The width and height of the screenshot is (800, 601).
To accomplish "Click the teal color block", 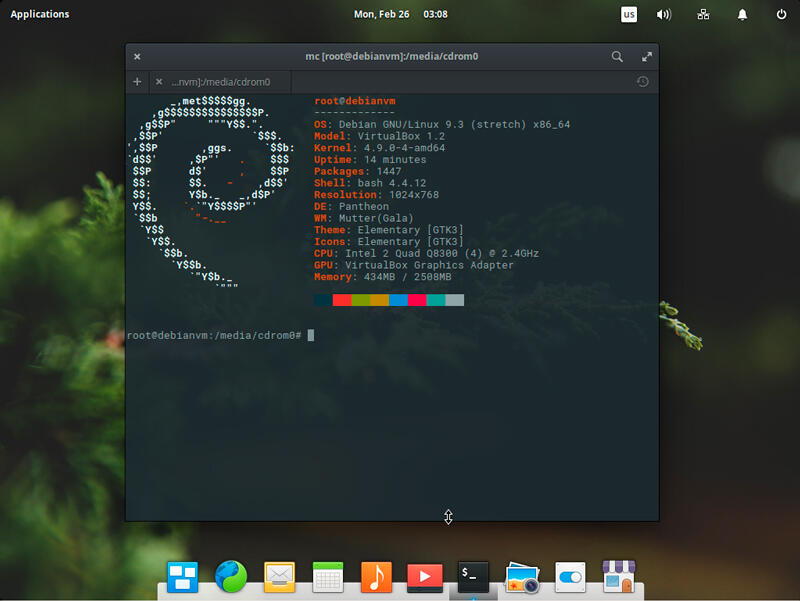I will pyautogui.click(x=436, y=300).
